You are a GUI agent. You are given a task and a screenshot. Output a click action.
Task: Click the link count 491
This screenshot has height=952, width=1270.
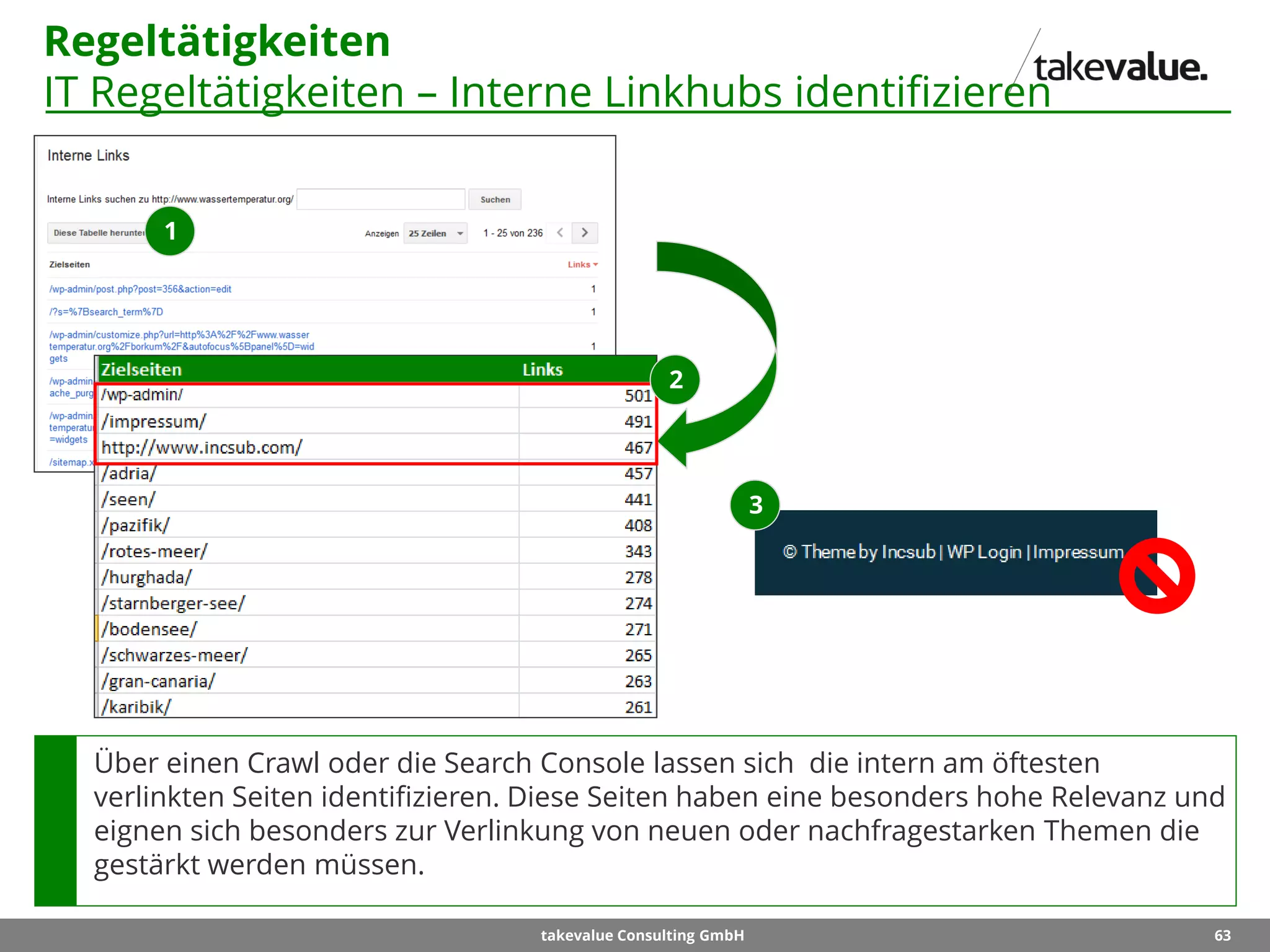pyautogui.click(x=638, y=422)
